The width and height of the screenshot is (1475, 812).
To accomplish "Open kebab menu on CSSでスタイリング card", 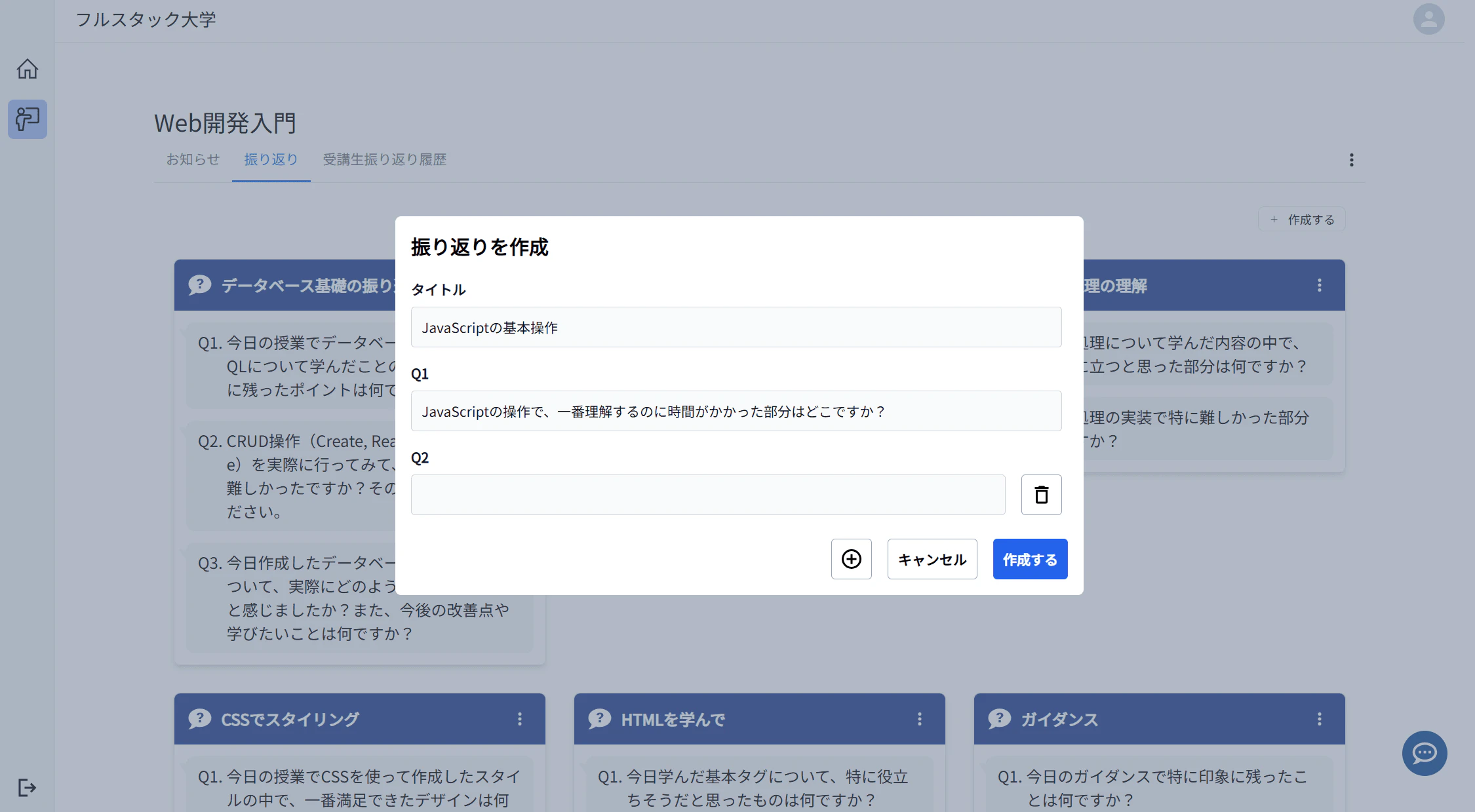I will pos(519,719).
